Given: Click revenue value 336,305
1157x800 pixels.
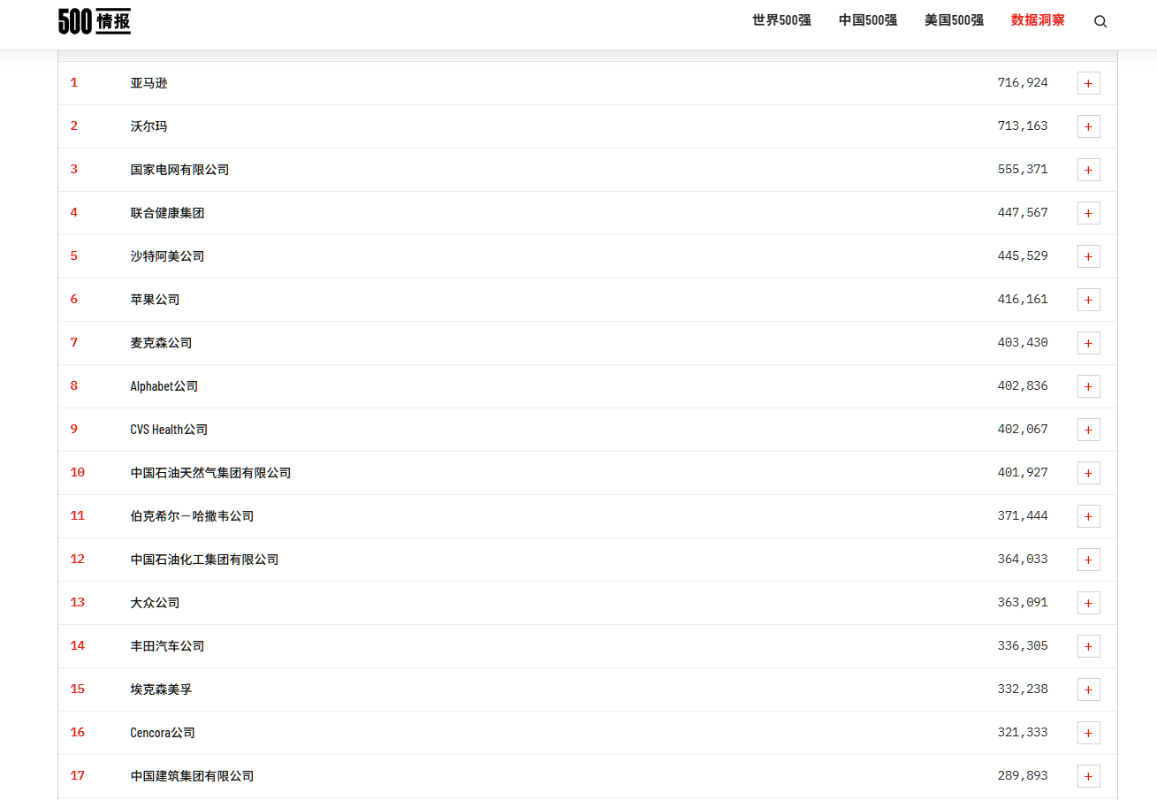Looking at the screenshot, I should click(x=1023, y=646).
